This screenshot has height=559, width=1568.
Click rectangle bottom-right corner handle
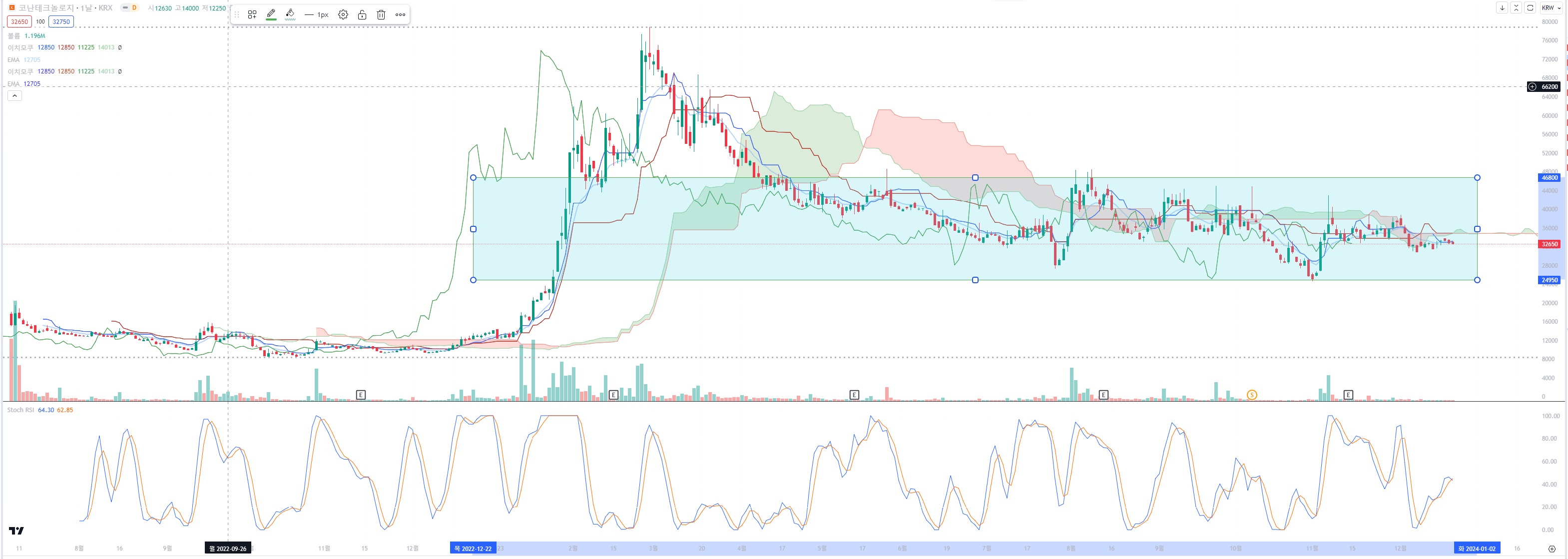[1477, 280]
